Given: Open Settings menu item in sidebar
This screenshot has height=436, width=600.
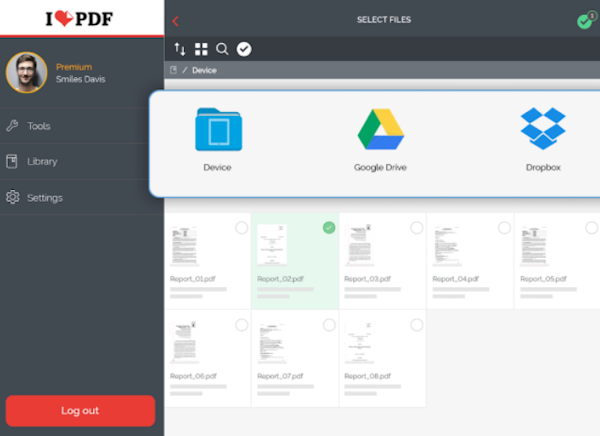Looking at the screenshot, I should [x=82, y=198].
